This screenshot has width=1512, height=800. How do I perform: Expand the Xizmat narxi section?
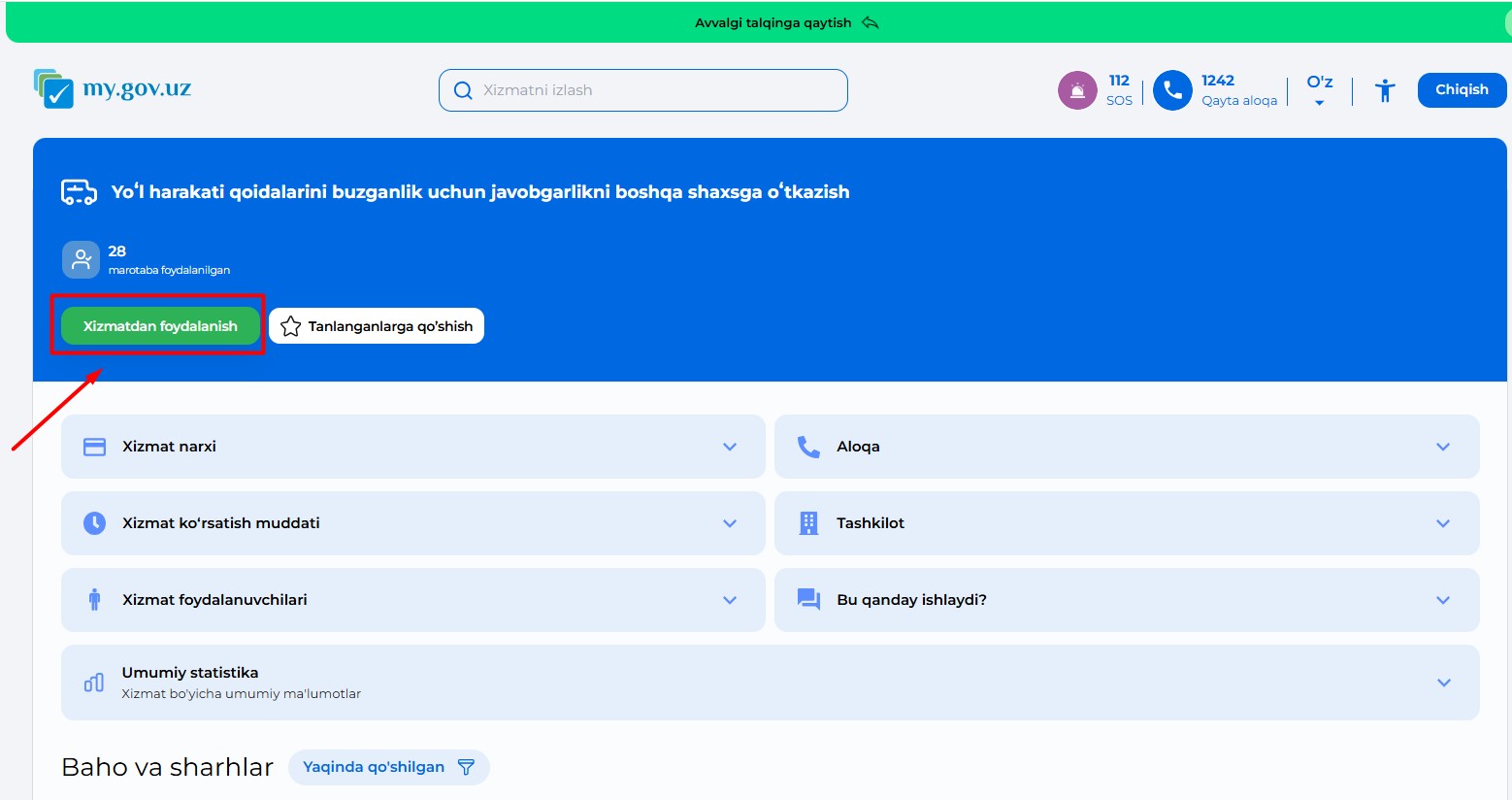(x=730, y=447)
